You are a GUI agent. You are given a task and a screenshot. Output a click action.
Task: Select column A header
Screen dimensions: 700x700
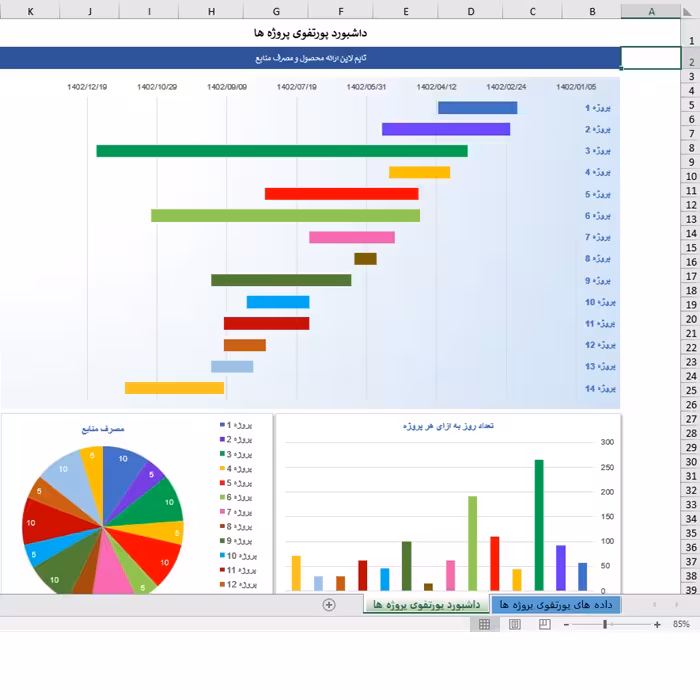point(651,11)
